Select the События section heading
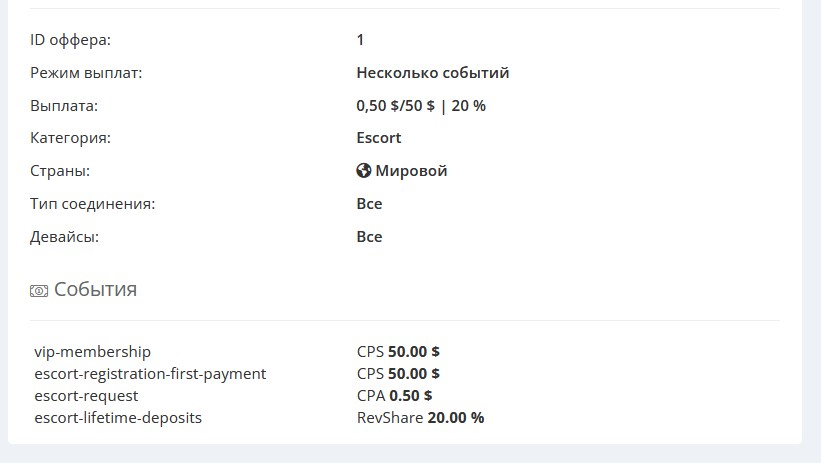Image resolution: width=821 pixels, height=463 pixels. click(x=95, y=290)
